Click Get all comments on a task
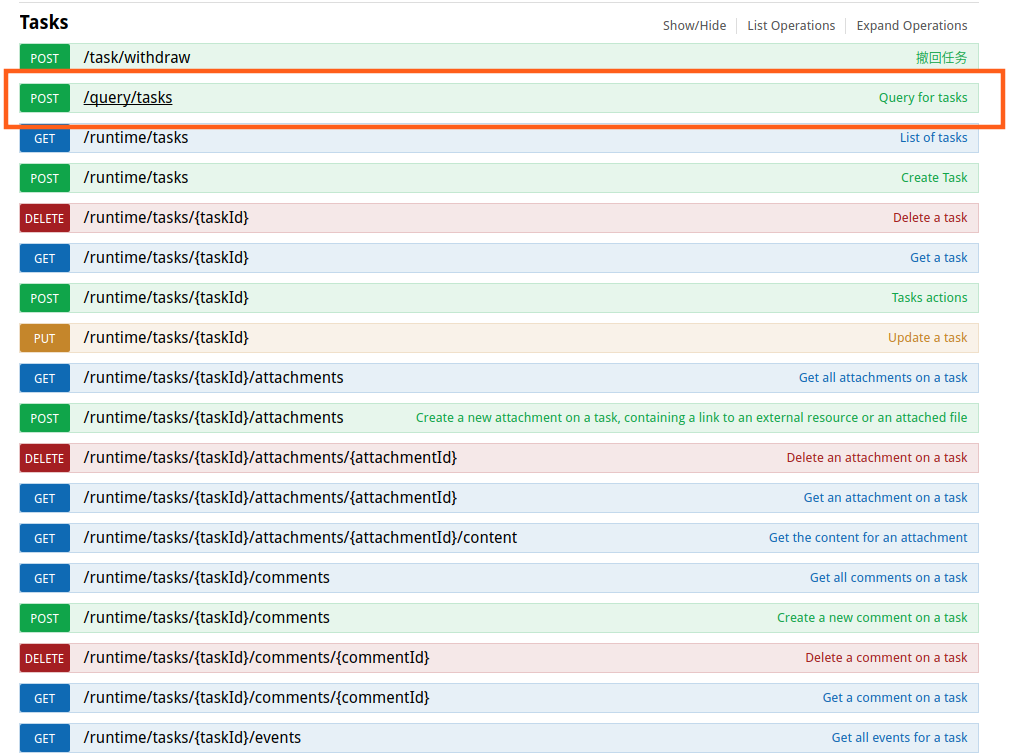Image resolution: width=1019 pixels, height=755 pixels. pos(888,578)
